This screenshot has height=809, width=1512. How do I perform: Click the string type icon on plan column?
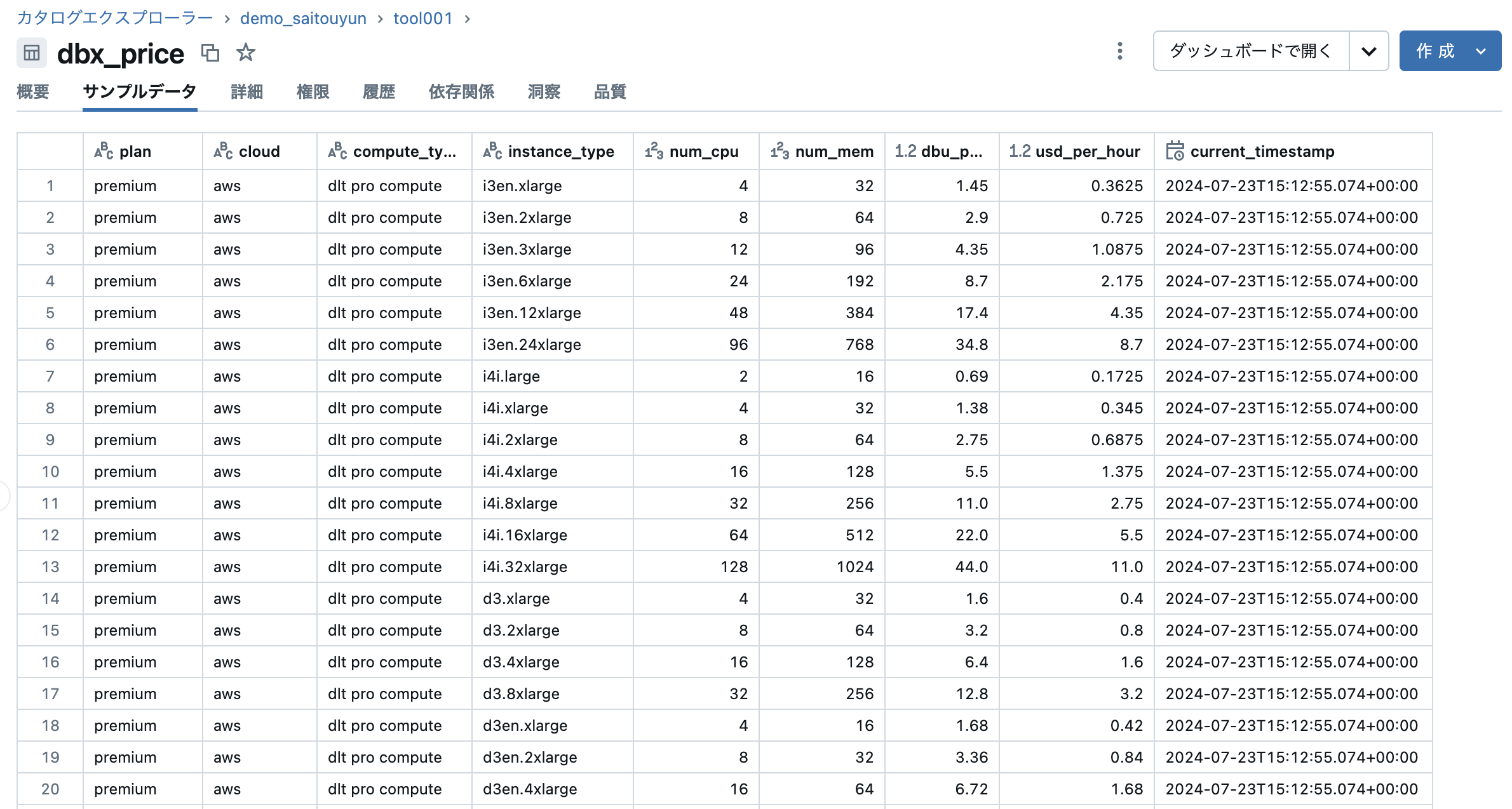tap(104, 151)
